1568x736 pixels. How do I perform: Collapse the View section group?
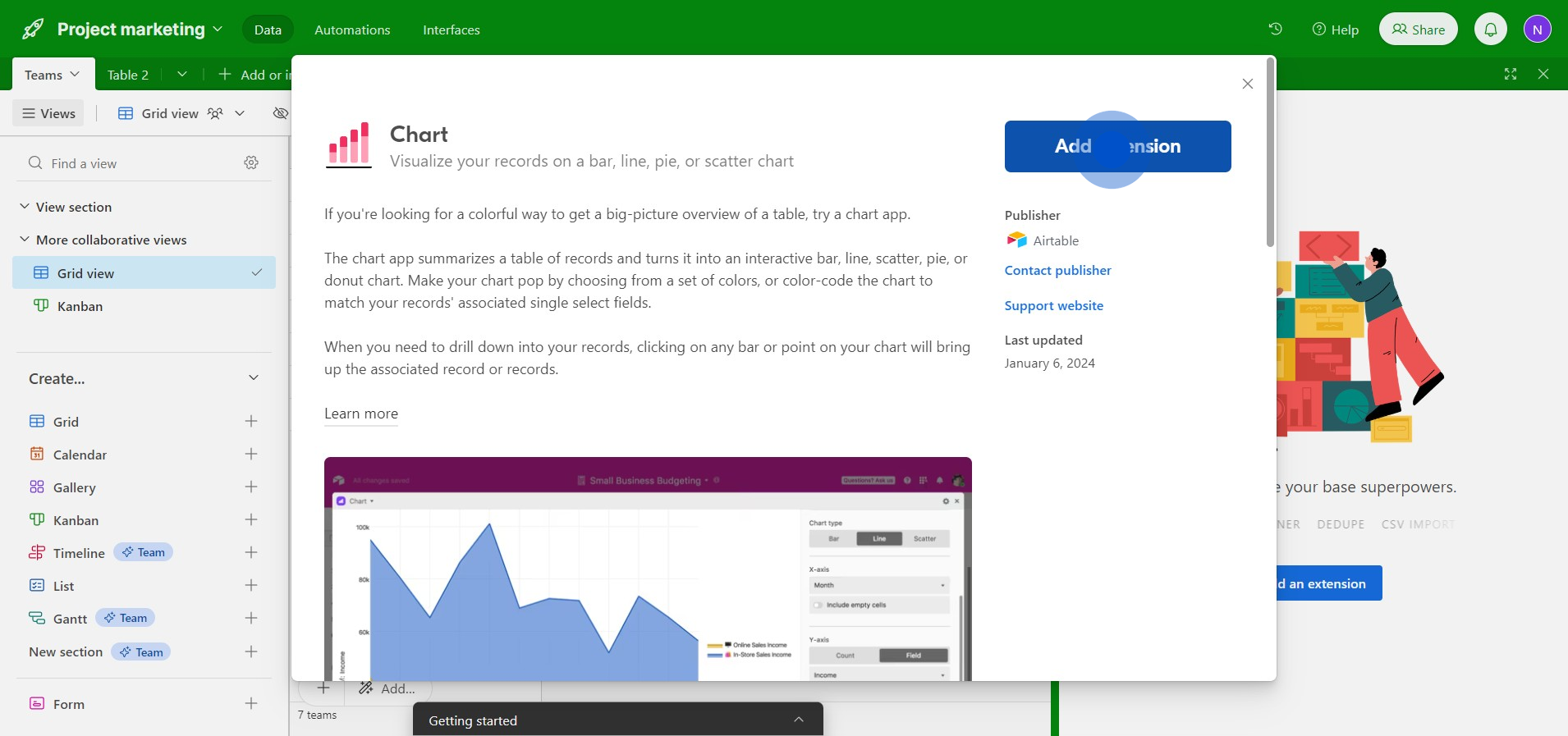point(25,207)
